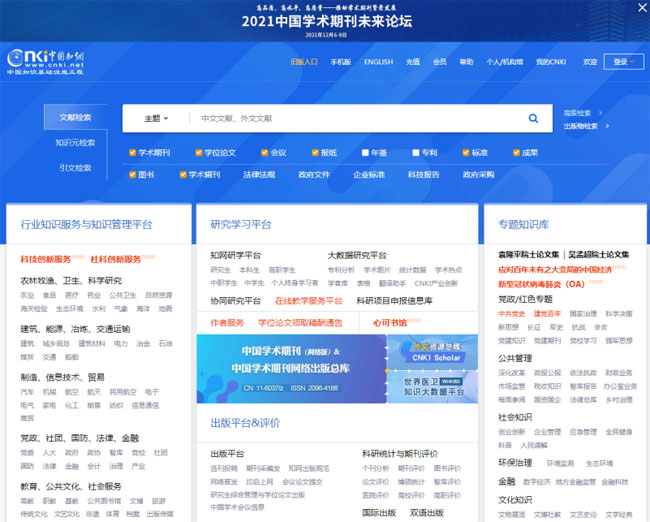Open 吴孟超院士论文集 link
This screenshot has width=650, height=522.
599,254
